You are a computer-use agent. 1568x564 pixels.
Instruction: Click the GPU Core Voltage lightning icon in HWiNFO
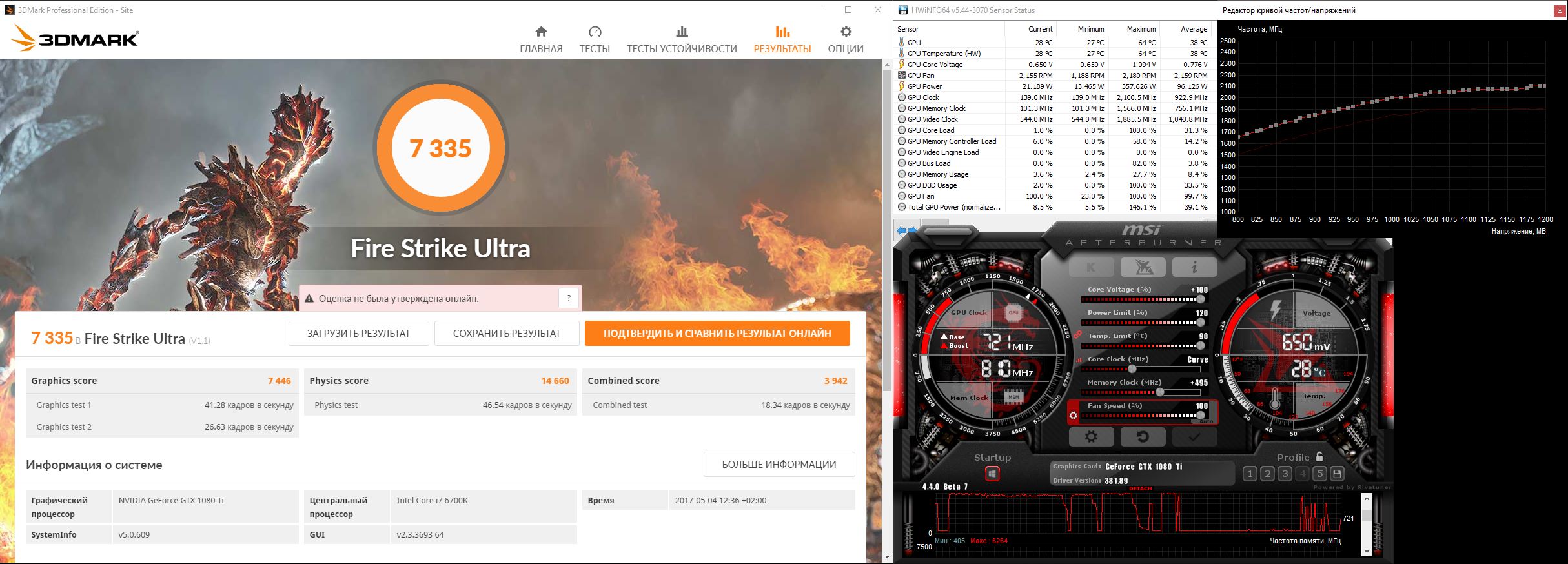tap(902, 65)
